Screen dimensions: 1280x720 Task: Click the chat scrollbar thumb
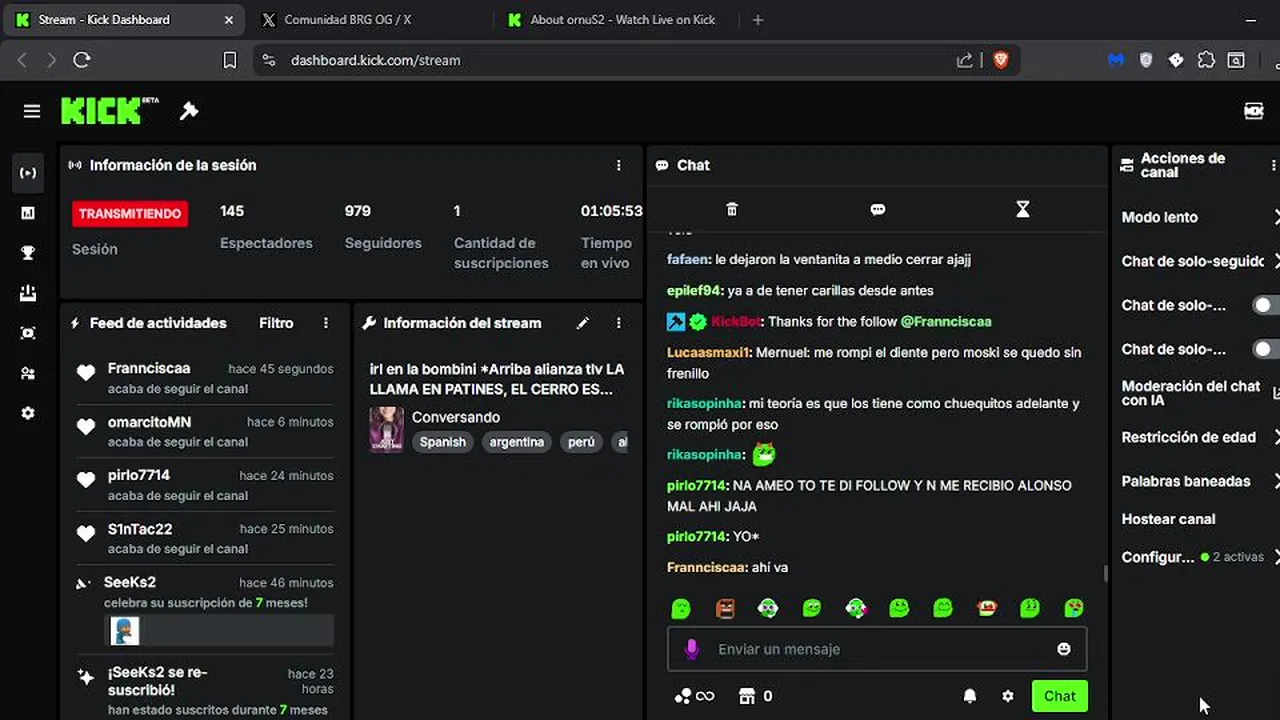tap(1105, 573)
